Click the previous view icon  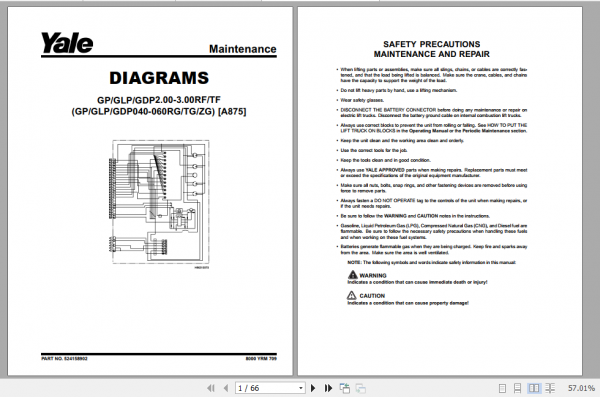pos(344,388)
